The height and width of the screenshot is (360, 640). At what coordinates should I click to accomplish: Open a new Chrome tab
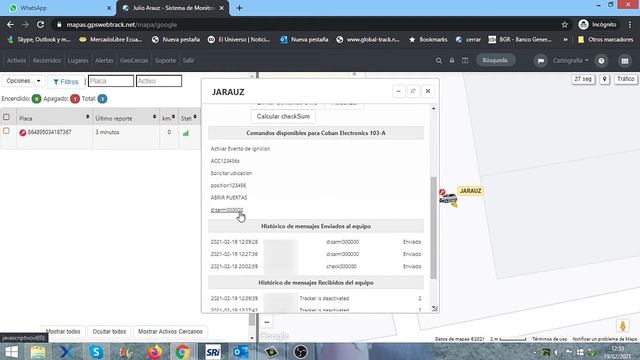[x=240, y=8]
